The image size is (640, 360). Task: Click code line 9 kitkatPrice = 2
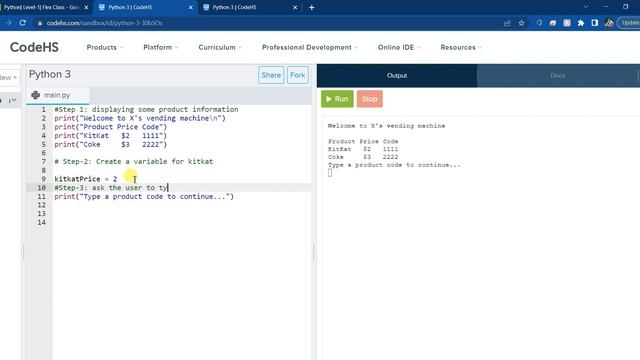[x=86, y=179]
